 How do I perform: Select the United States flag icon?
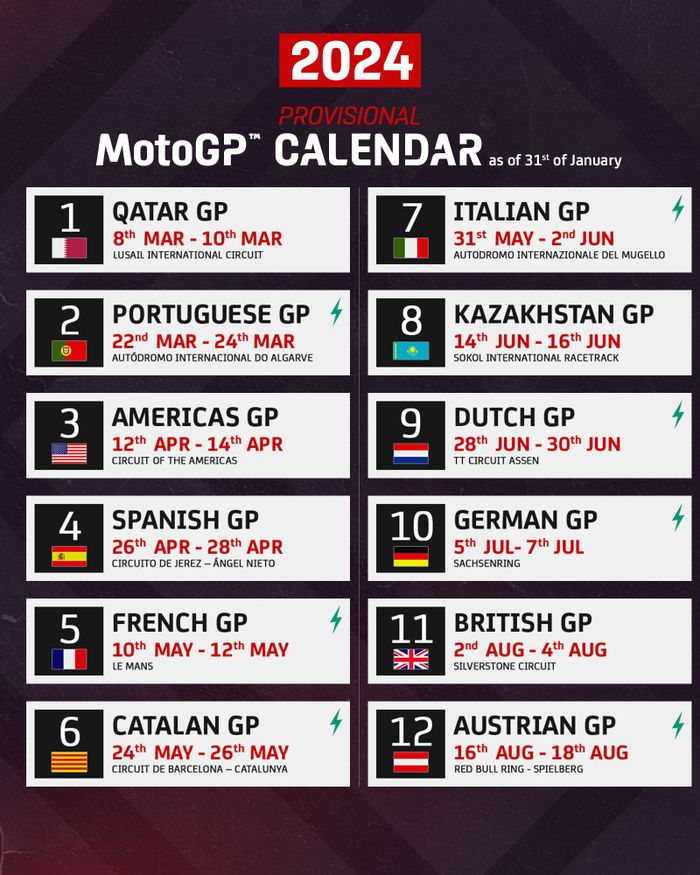coord(69,453)
